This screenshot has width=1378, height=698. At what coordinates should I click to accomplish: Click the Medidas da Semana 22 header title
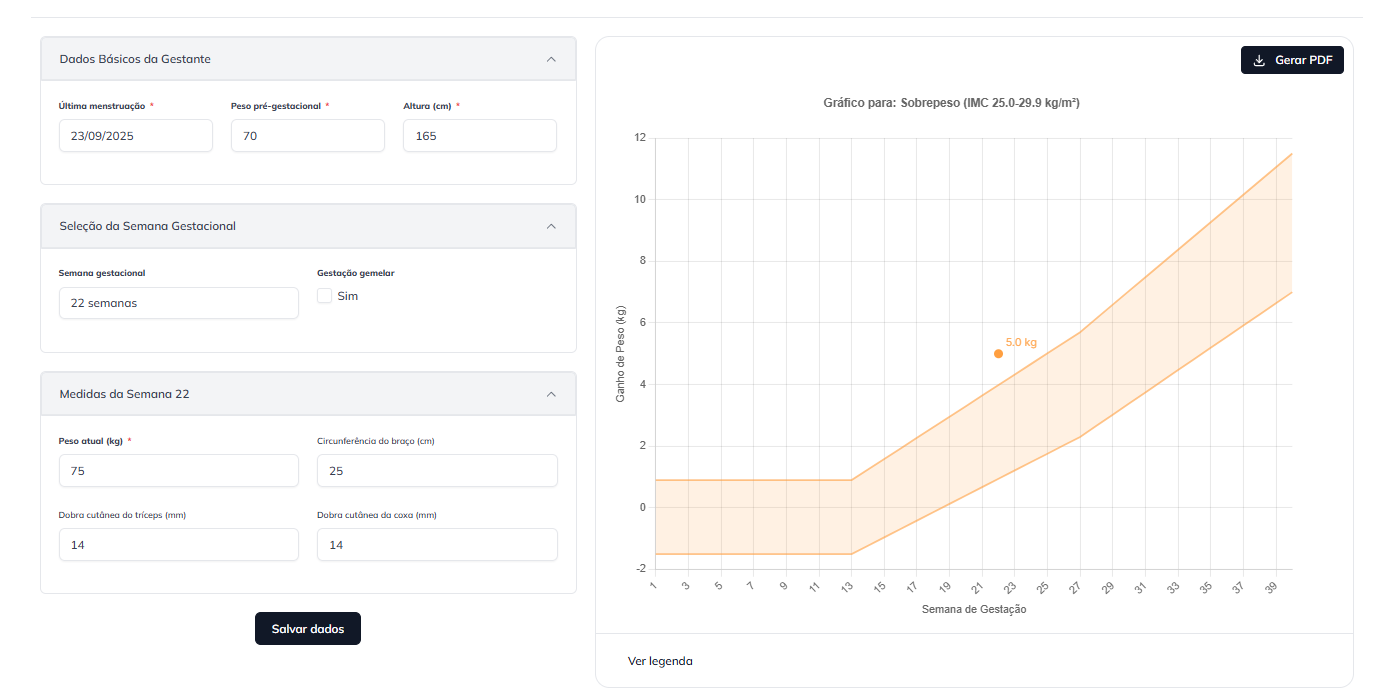125,394
